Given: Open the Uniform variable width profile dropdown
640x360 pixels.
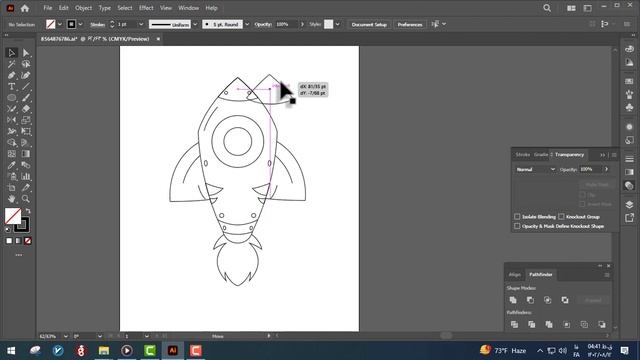Looking at the screenshot, I should [x=195, y=24].
